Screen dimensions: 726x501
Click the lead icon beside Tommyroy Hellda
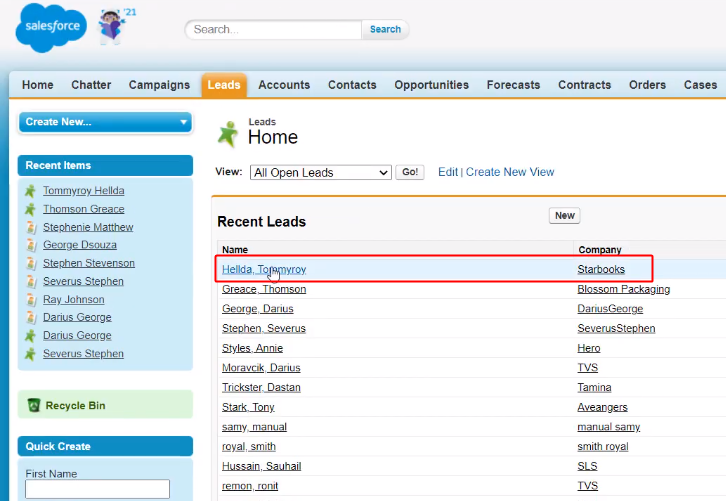tap(31, 191)
